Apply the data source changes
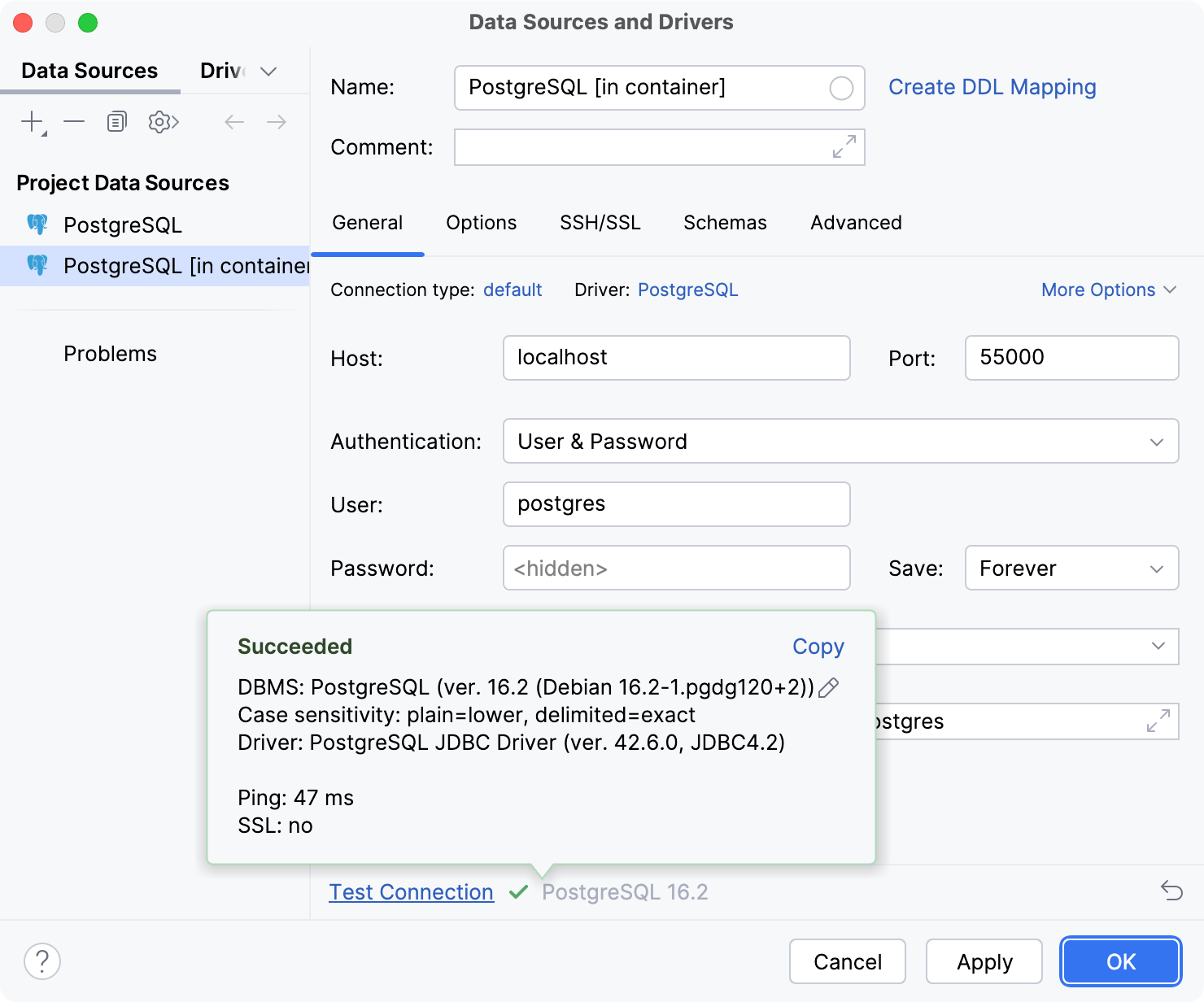 984,961
